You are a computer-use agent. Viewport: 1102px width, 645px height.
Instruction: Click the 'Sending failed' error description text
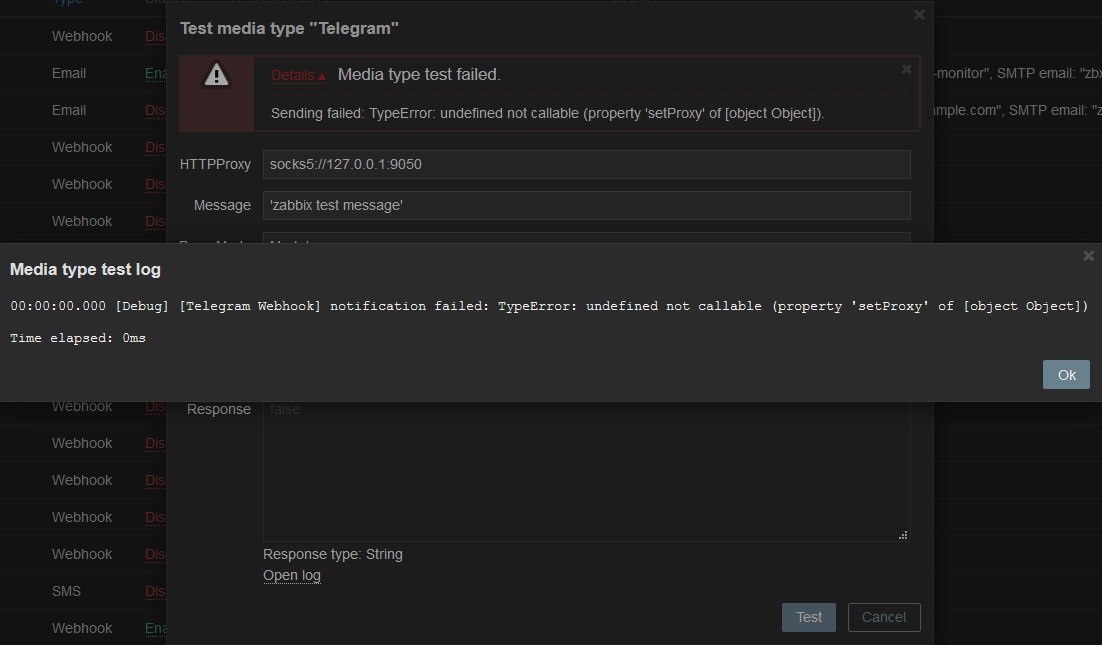[547, 113]
